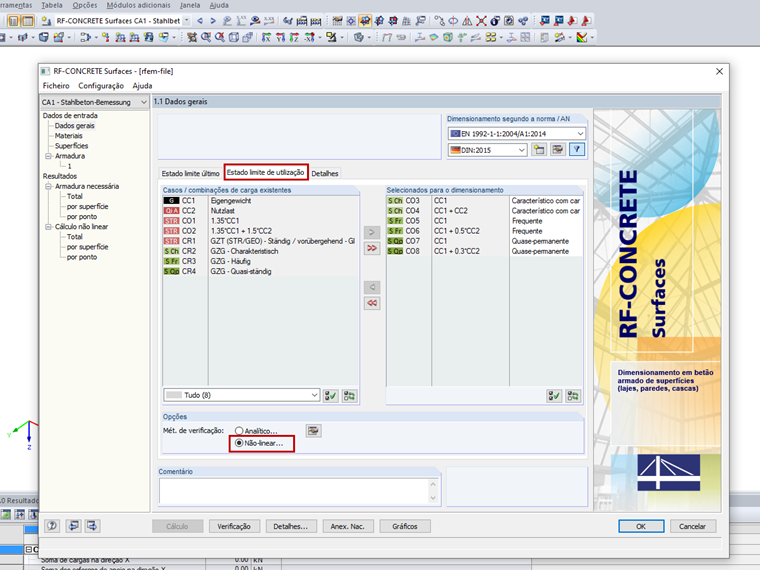Create new national annex icon

point(539,150)
